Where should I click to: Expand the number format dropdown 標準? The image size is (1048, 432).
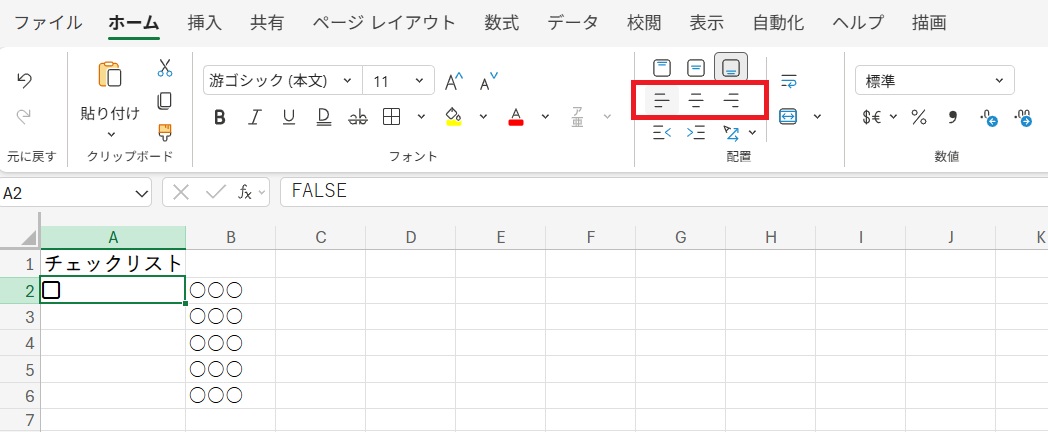(934, 81)
